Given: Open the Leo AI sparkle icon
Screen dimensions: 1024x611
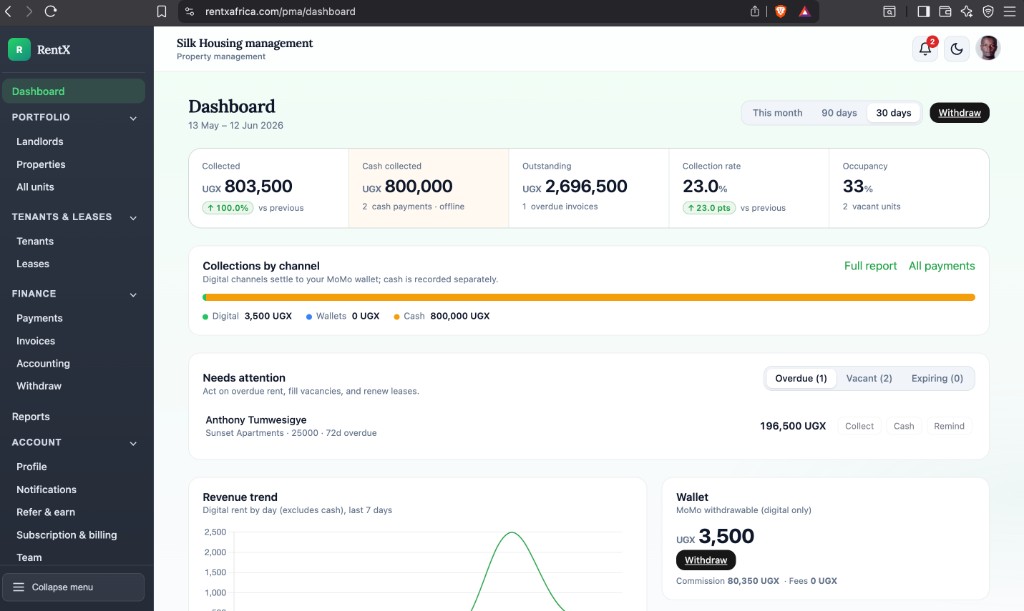Looking at the screenshot, I should (967, 11).
